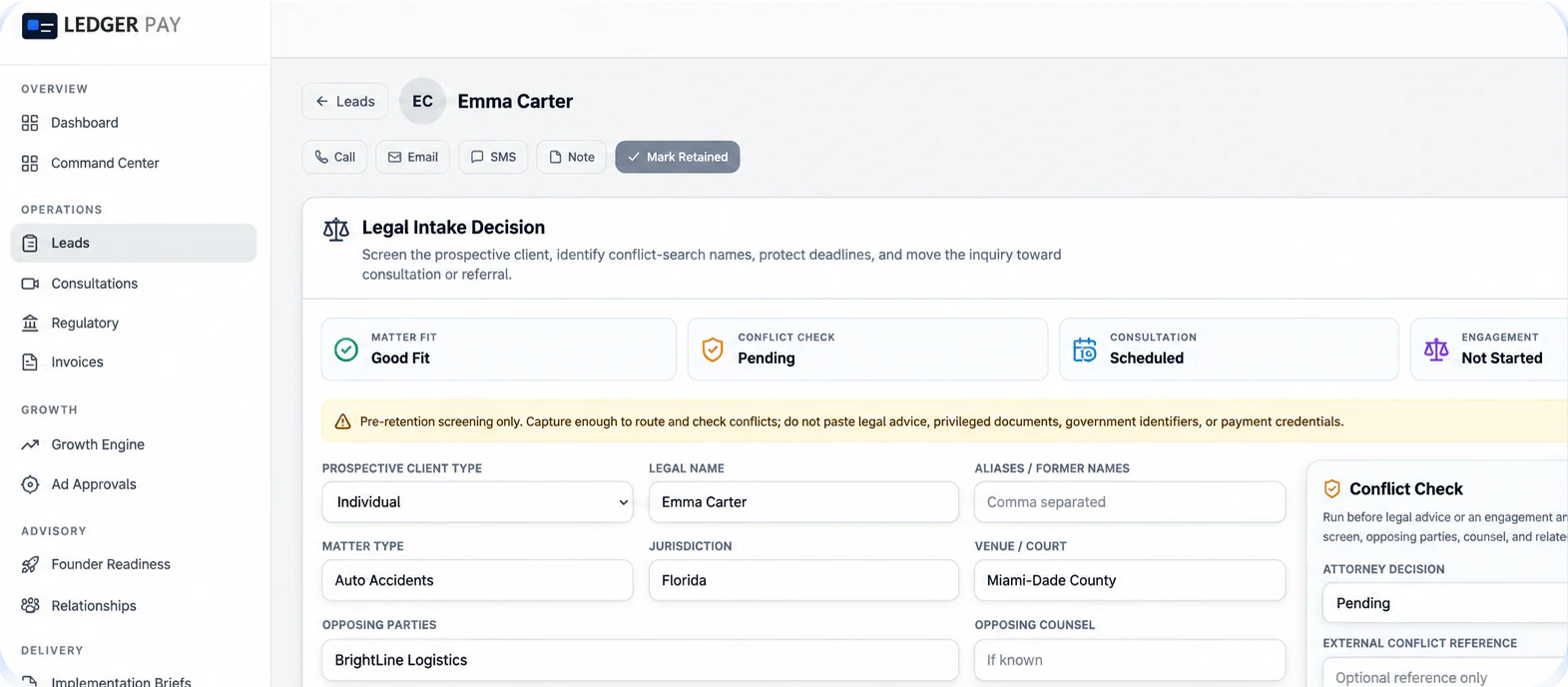1568x687 pixels.
Task: Click the Opposing Counsel field
Action: pos(1130,660)
